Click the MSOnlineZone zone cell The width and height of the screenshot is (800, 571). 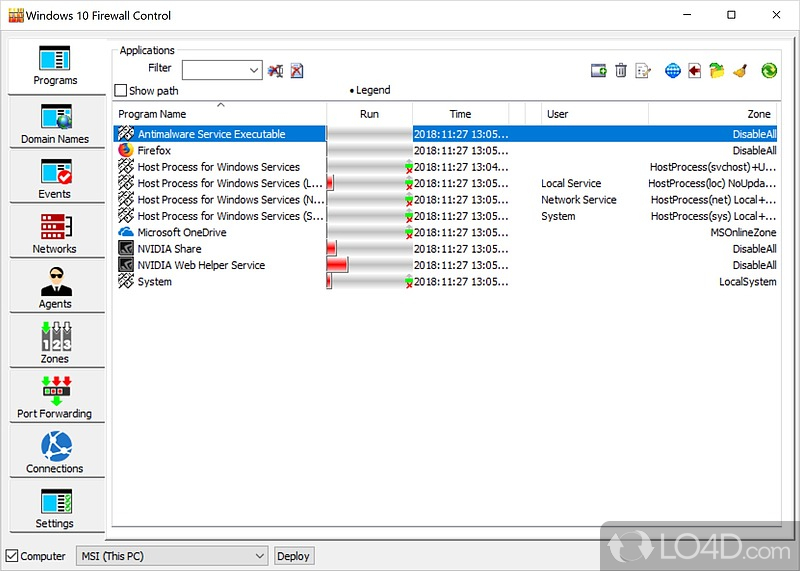point(743,232)
